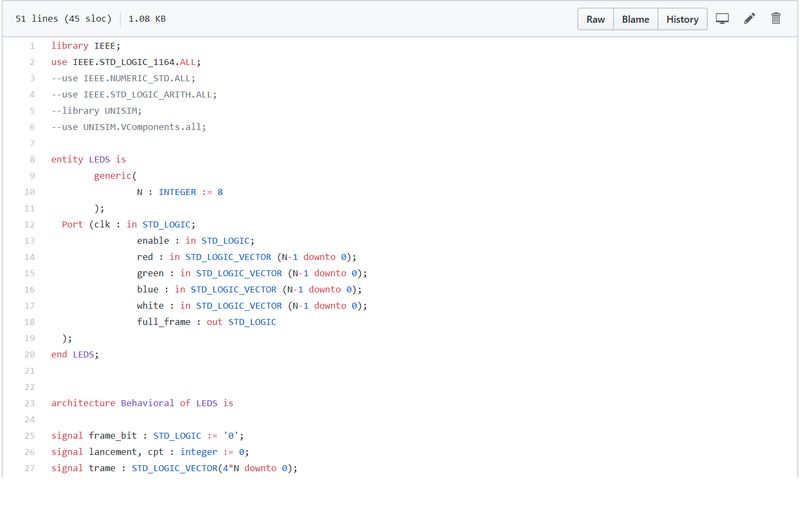Open file in GitHub Desktop icon
The height and width of the screenshot is (508, 800).
click(x=722, y=19)
